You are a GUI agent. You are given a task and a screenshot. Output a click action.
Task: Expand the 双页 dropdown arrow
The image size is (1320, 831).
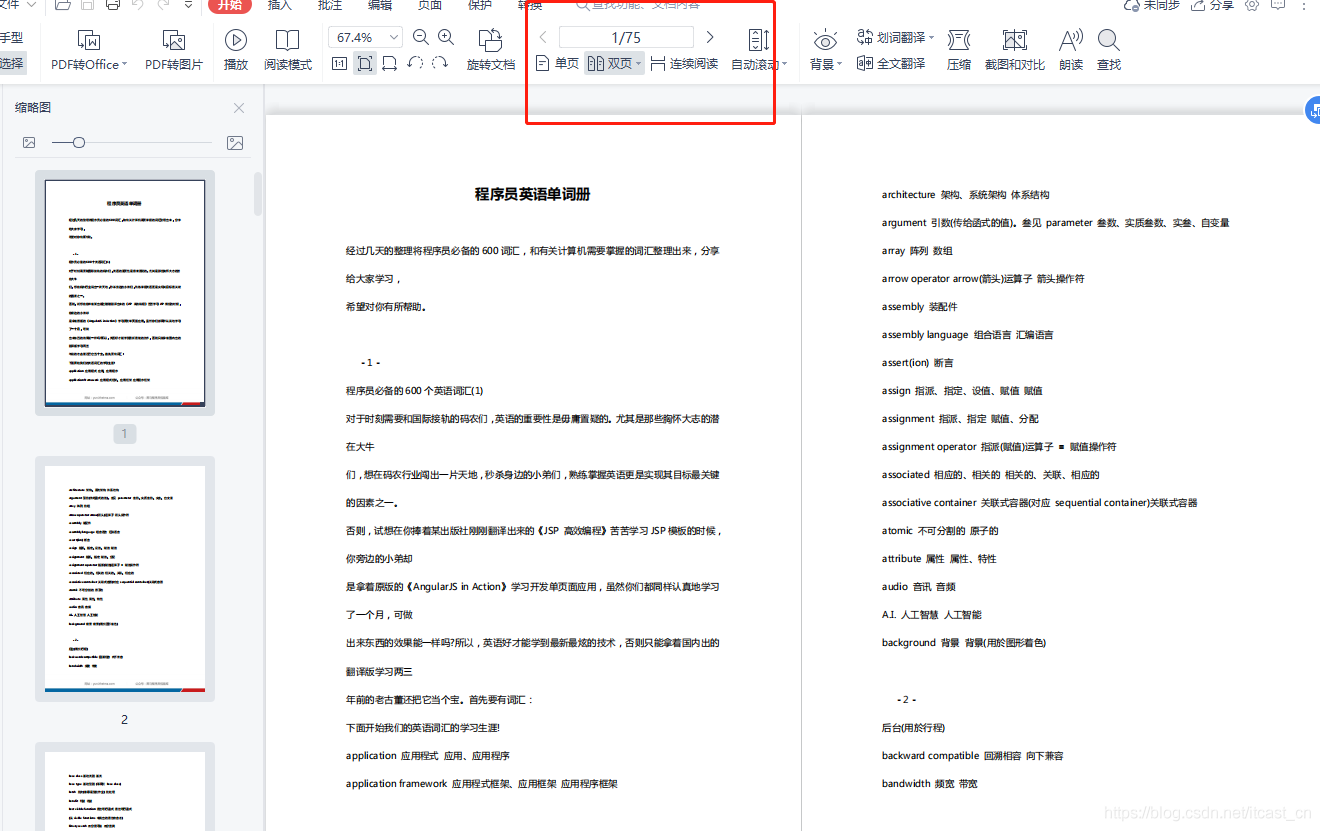coord(638,65)
